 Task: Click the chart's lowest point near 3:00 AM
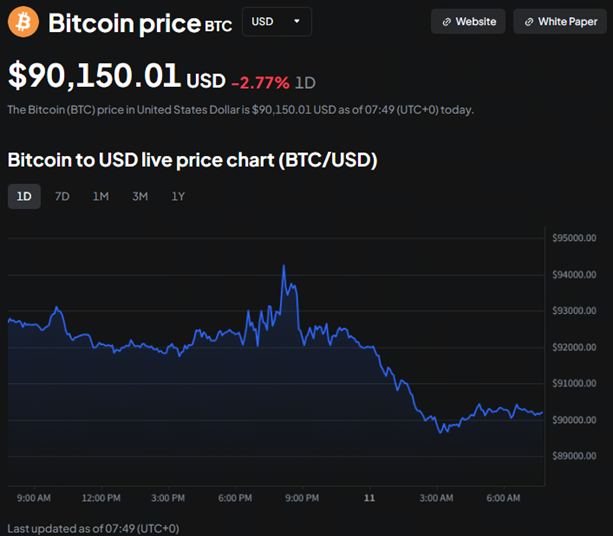point(440,432)
